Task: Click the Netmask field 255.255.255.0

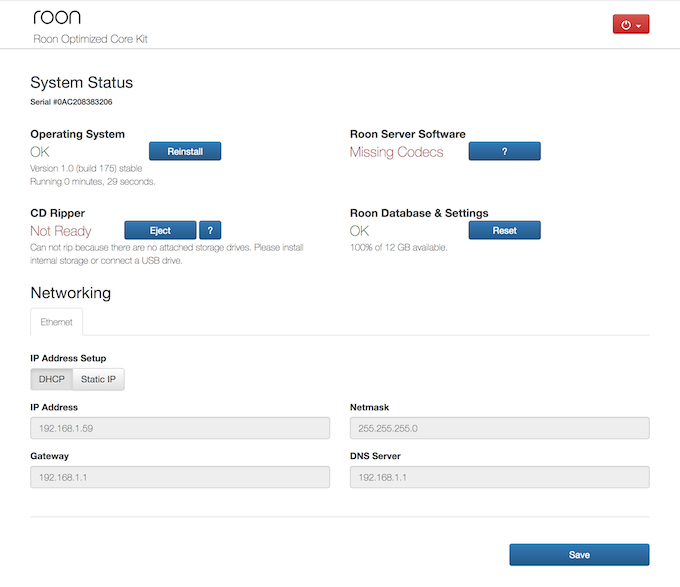Action: [500, 428]
